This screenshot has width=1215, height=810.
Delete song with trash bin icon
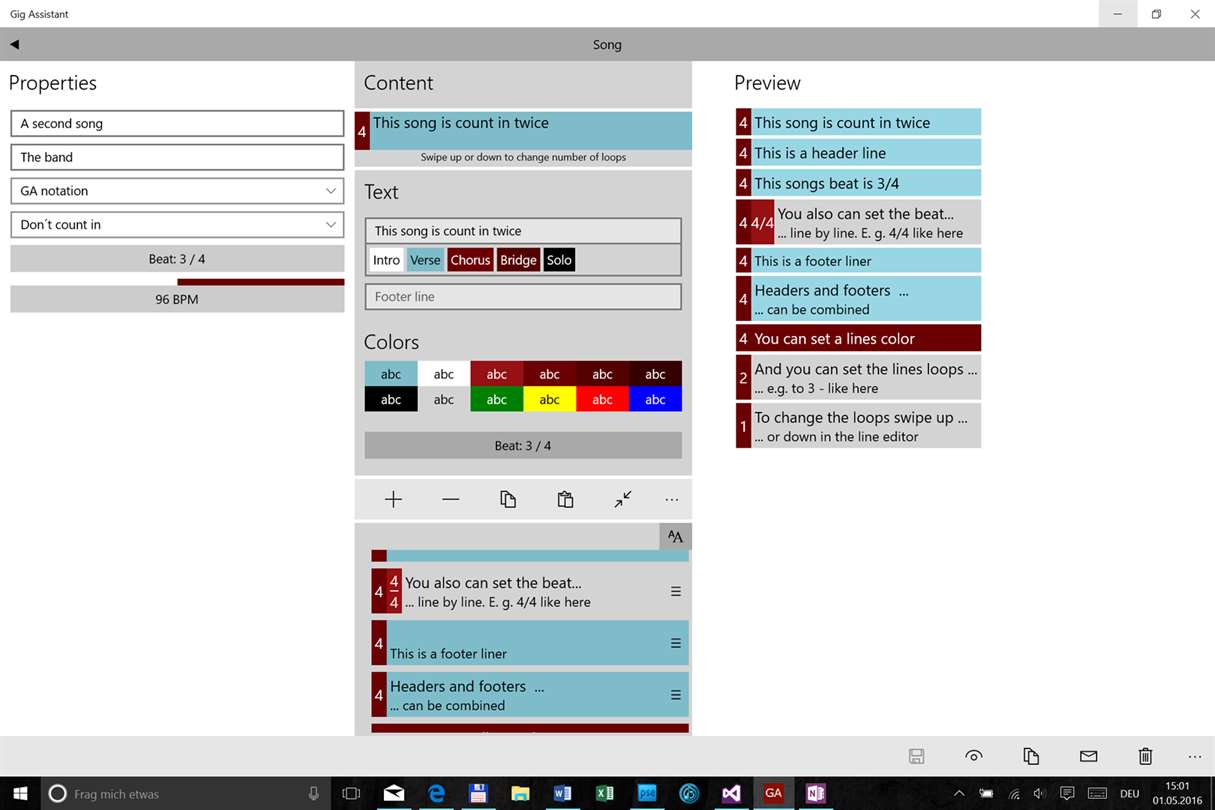[1146, 756]
